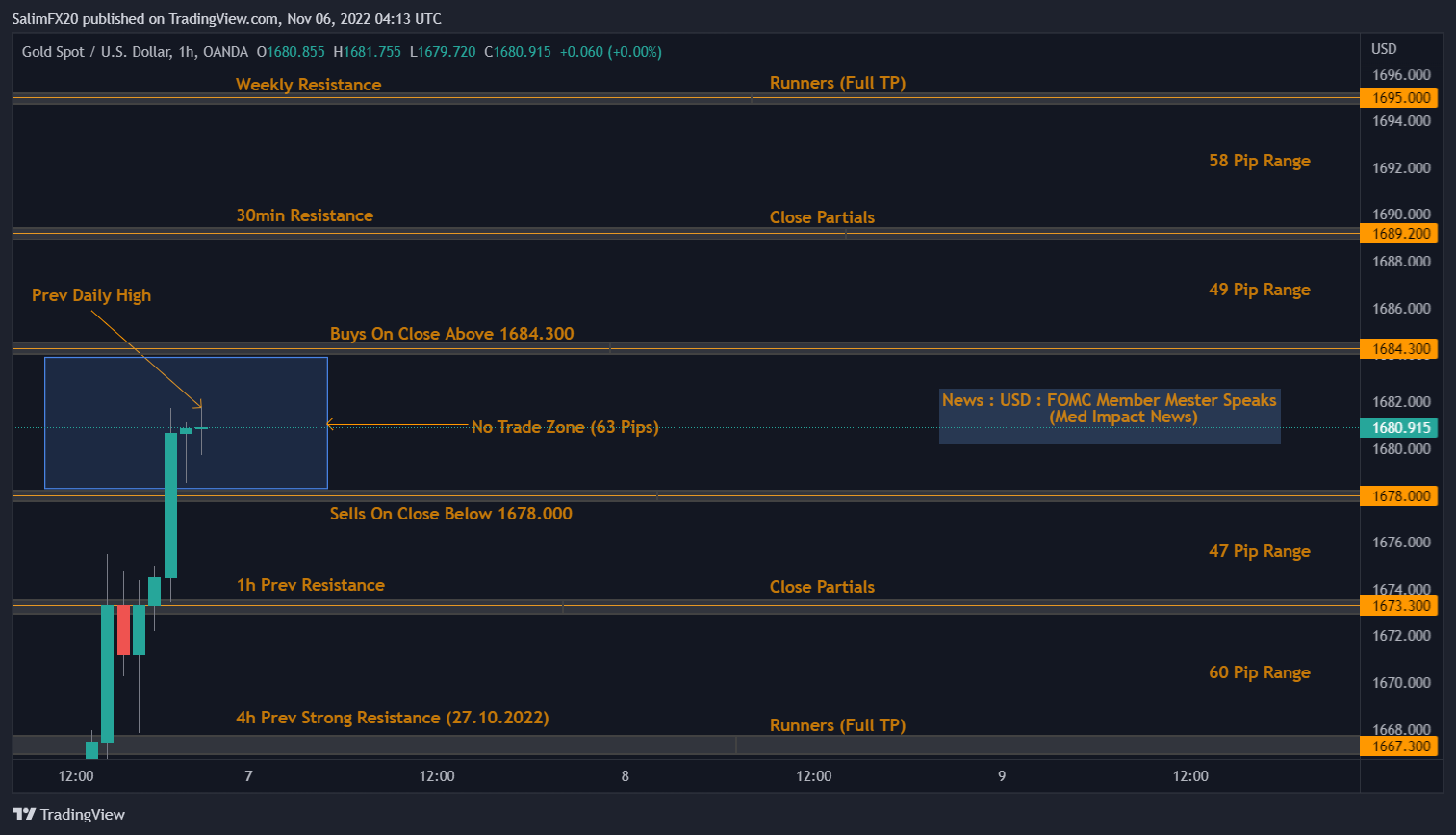Select the 4h Prev Strong Resistance annotation
The image size is (1456, 835).
[x=392, y=718]
